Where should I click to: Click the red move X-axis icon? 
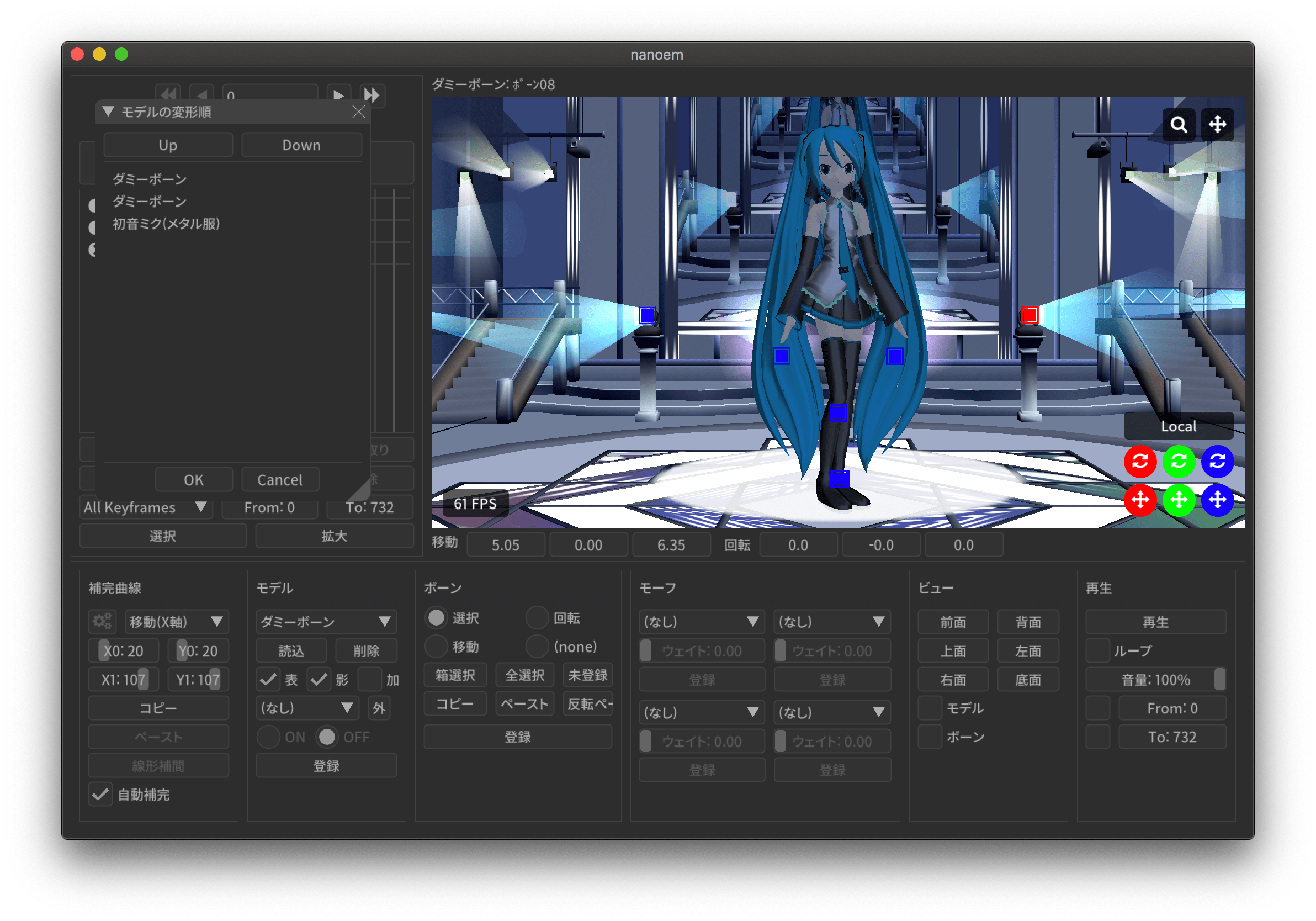(1139, 500)
